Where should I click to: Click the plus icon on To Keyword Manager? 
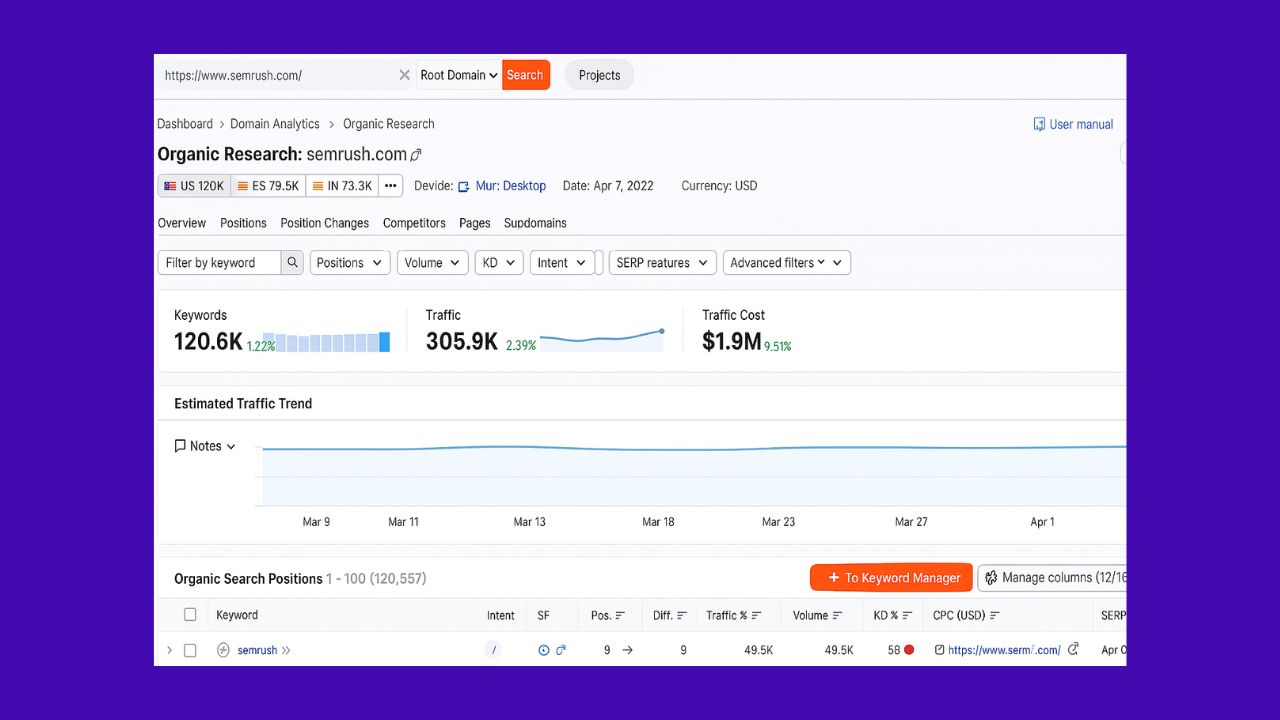[833, 578]
